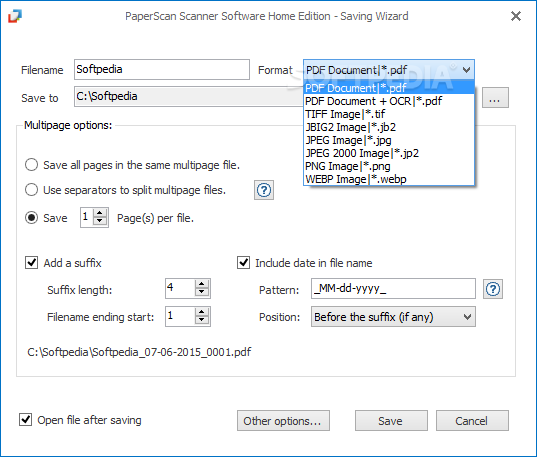Viewport: 537px width, 457px height.
Task: Uncheck Include date in file name
Action: coord(243,263)
